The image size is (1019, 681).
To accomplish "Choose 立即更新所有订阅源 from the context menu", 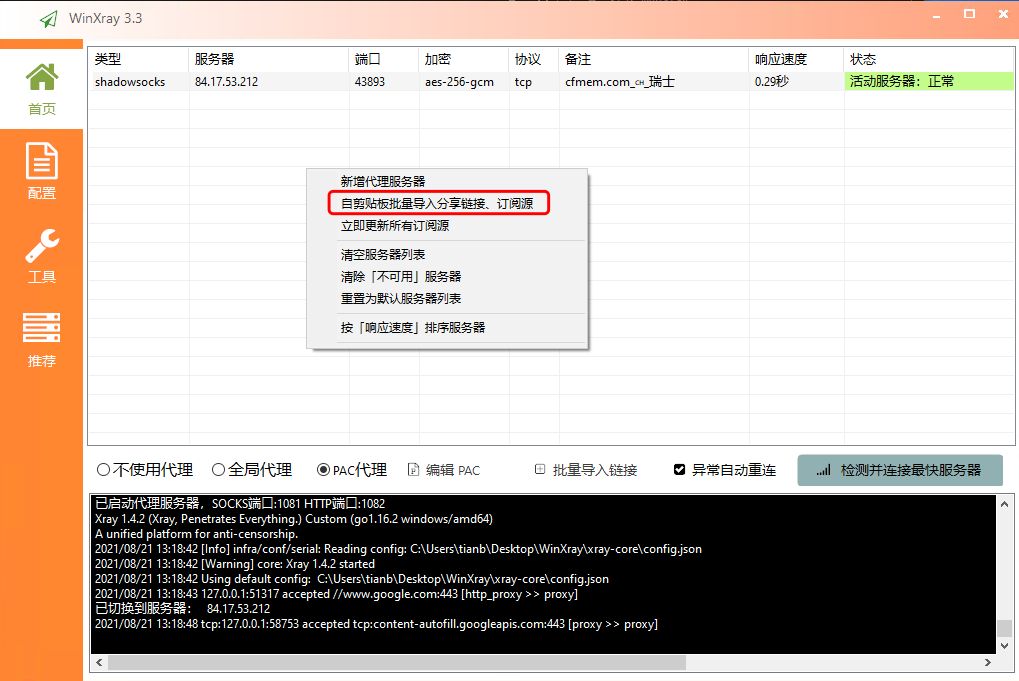I will click(x=395, y=225).
